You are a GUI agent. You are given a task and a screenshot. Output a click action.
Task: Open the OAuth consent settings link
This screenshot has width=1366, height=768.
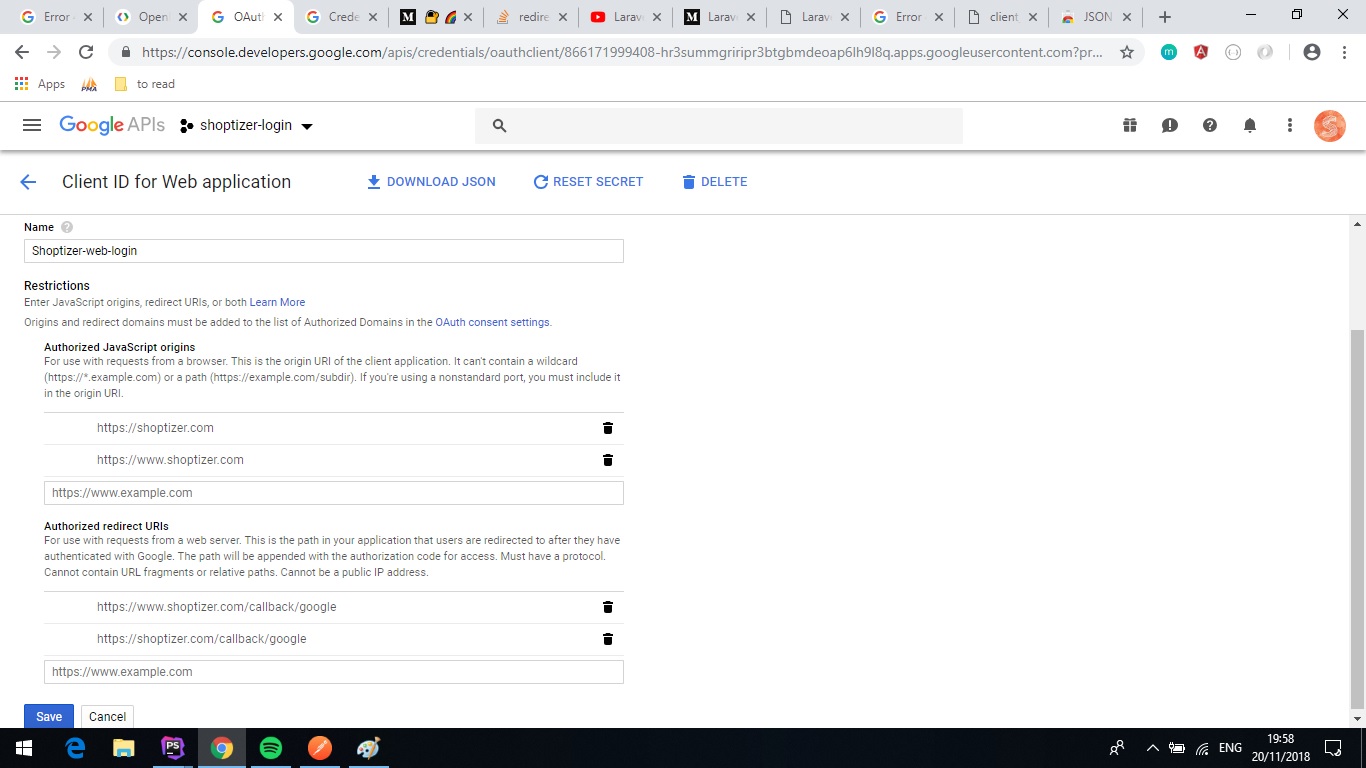click(492, 322)
